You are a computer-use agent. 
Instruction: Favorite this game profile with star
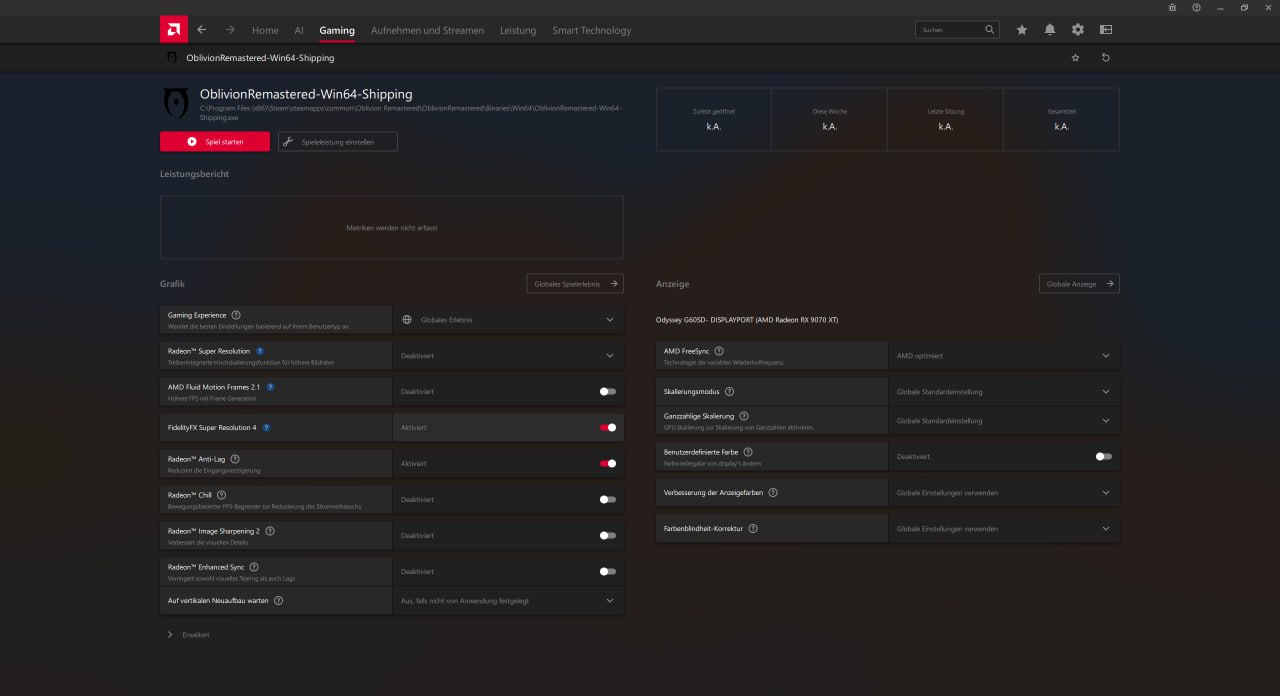[1076, 58]
